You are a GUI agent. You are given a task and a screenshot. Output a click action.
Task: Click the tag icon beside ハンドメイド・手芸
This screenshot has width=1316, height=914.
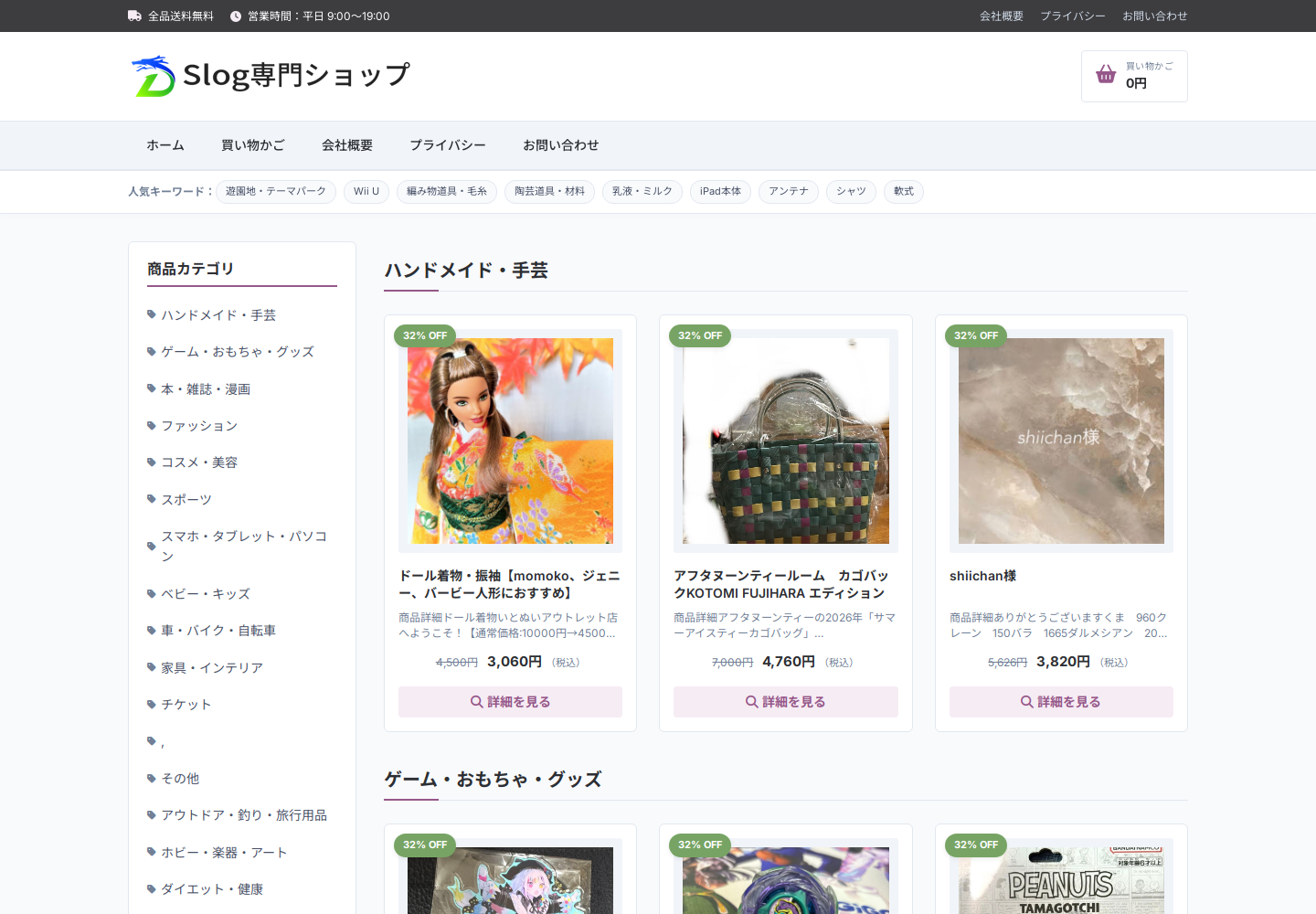pos(152,314)
